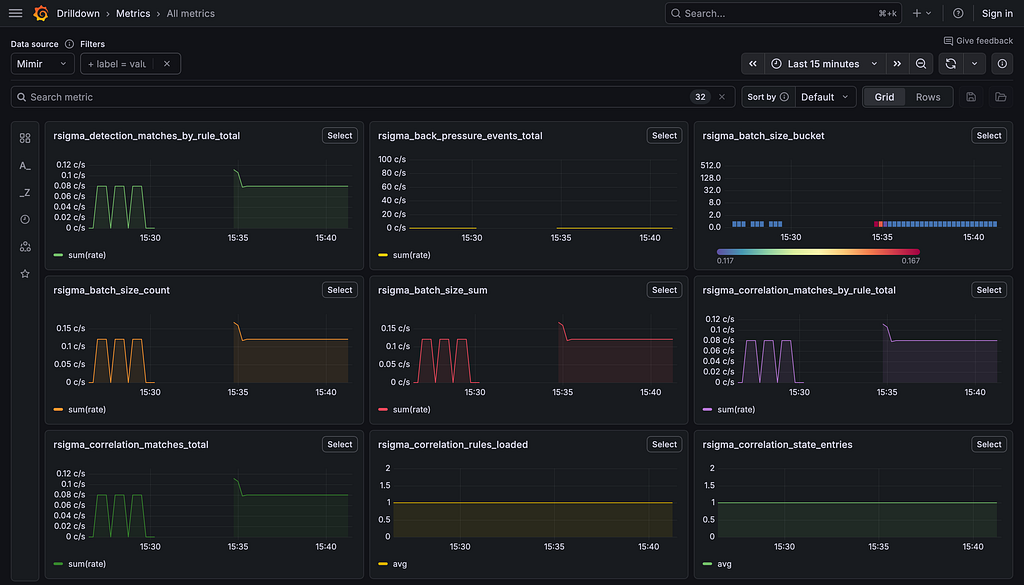Click the batch_size_bucket heatmap color scale
Viewport: 1024px width, 585px height.
tap(818, 252)
